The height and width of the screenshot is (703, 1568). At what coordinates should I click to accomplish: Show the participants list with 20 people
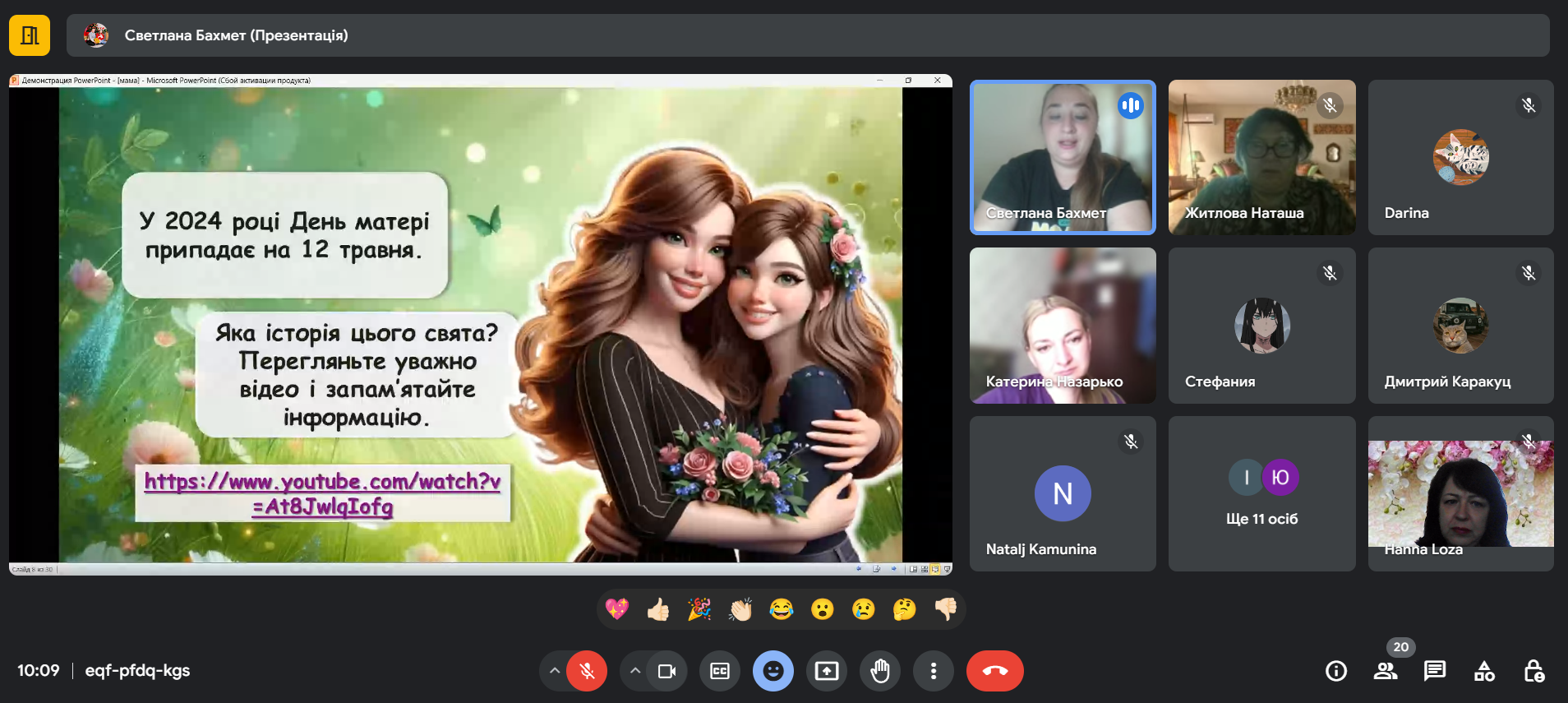pos(1386,671)
